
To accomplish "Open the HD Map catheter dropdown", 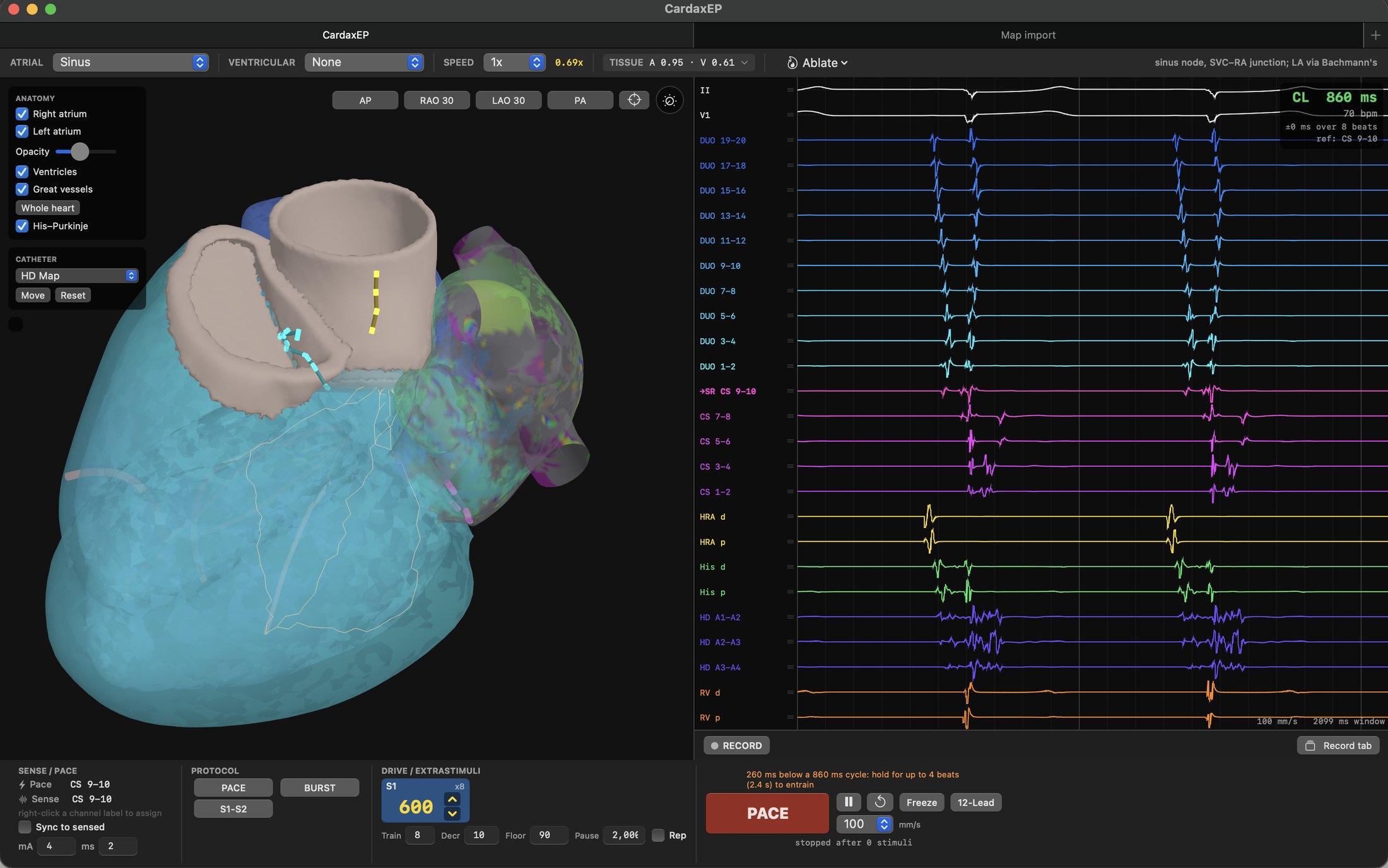I will [x=77, y=276].
